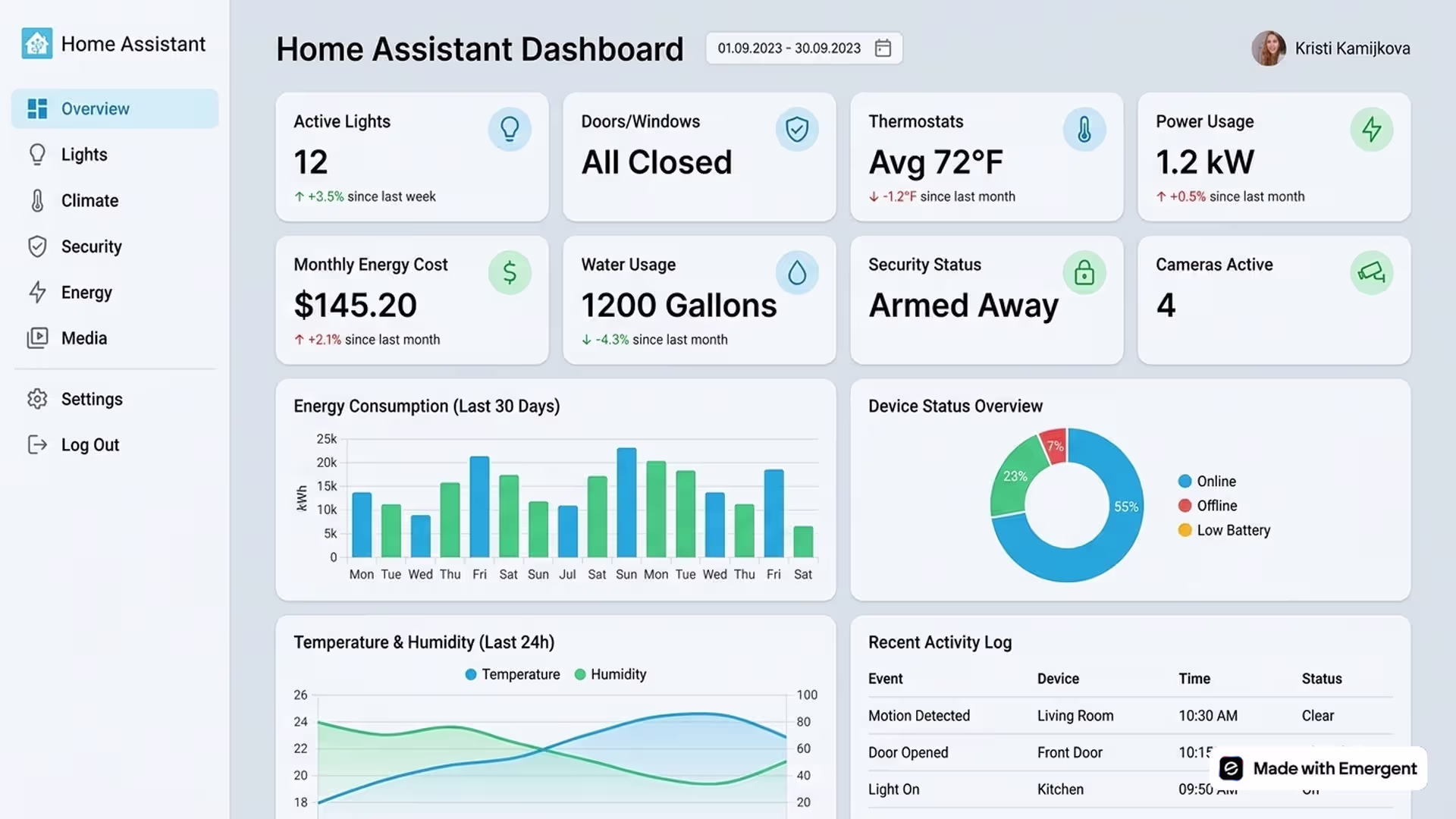Click the Kristi Kamijkova user name
The image size is (1456, 819).
tap(1352, 49)
